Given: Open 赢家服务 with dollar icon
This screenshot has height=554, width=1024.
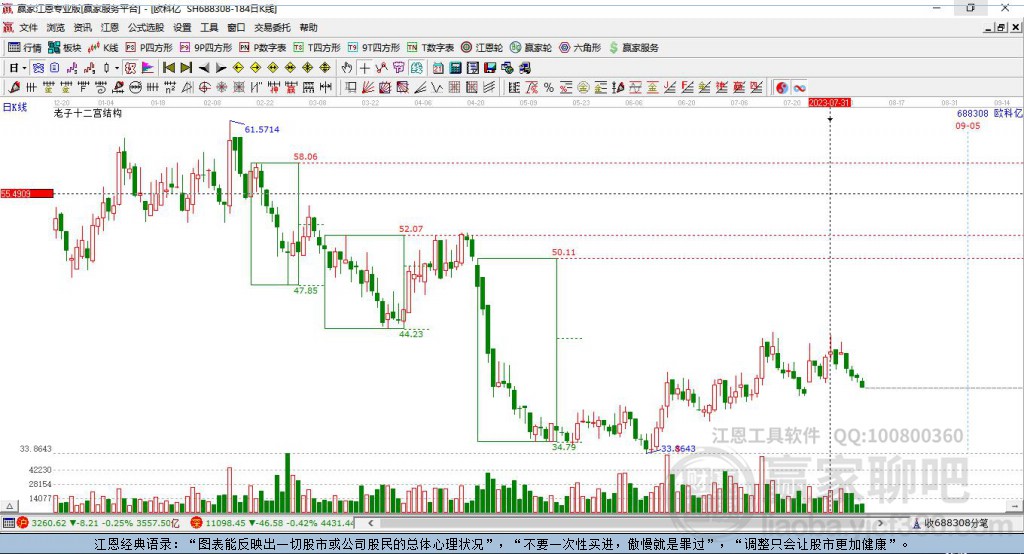Looking at the screenshot, I should (634, 48).
